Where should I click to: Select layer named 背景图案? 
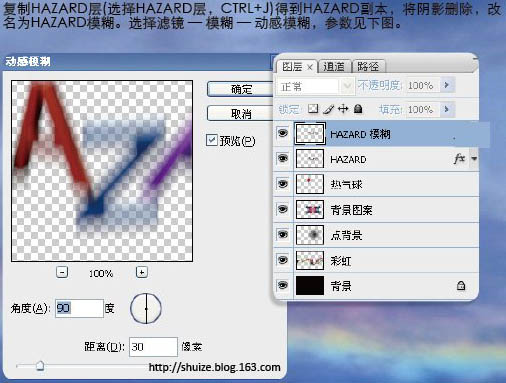[351, 210]
